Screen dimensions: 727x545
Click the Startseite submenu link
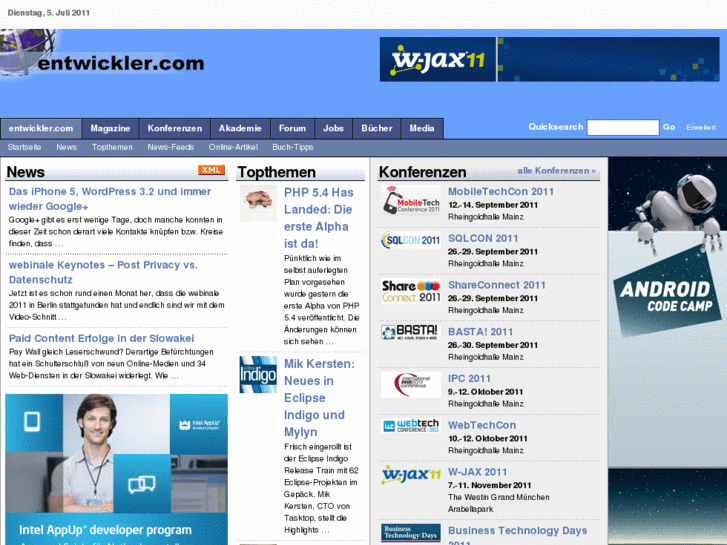(x=24, y=147)
